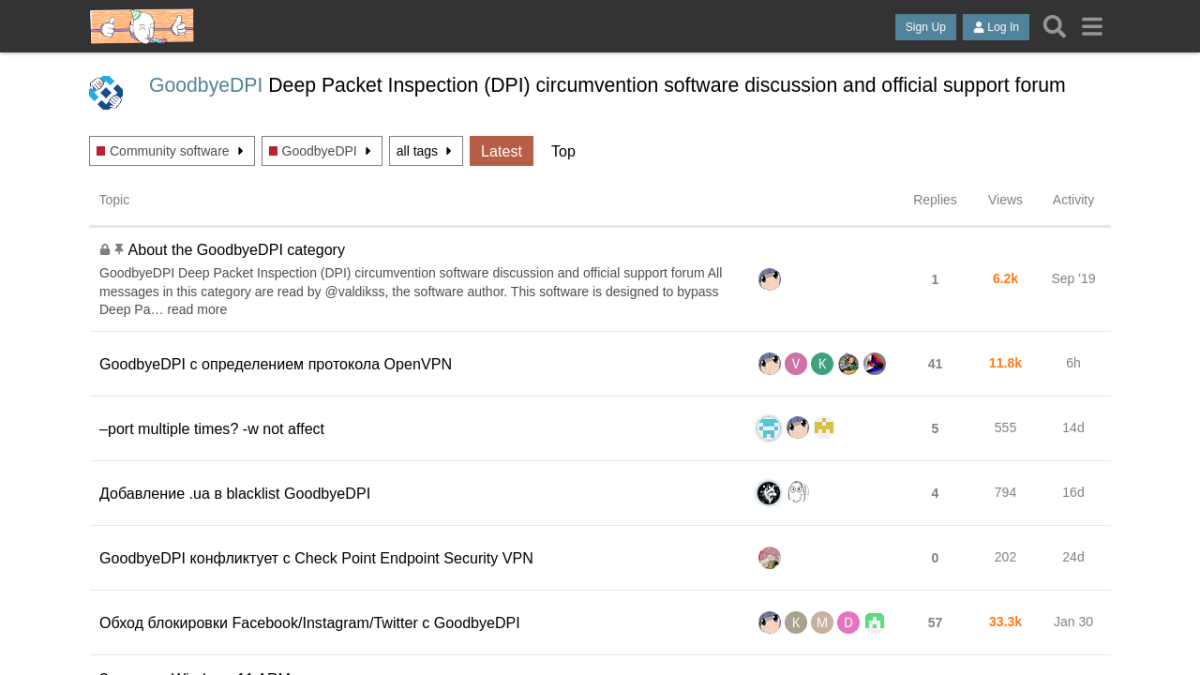Click 33.3k views value

pyautogui.click(x=1005, y=622)
